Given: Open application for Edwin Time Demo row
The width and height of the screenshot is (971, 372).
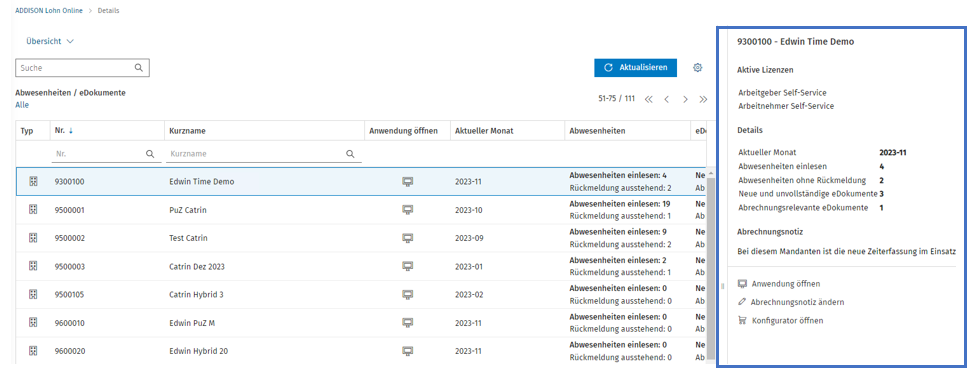Looking at the screenshot, I should click(x=407, y=182).
